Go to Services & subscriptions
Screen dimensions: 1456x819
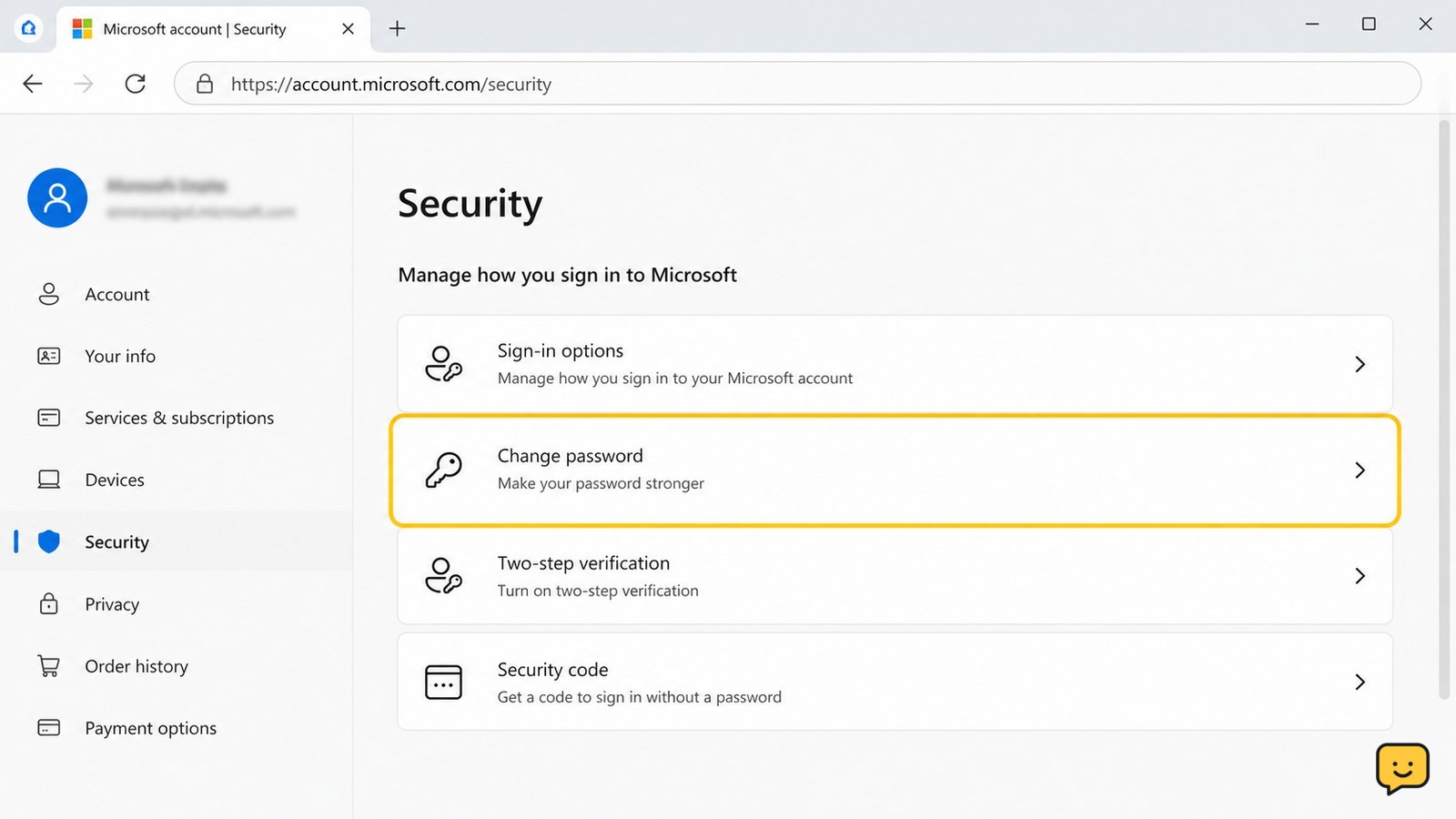coord(177,418)
